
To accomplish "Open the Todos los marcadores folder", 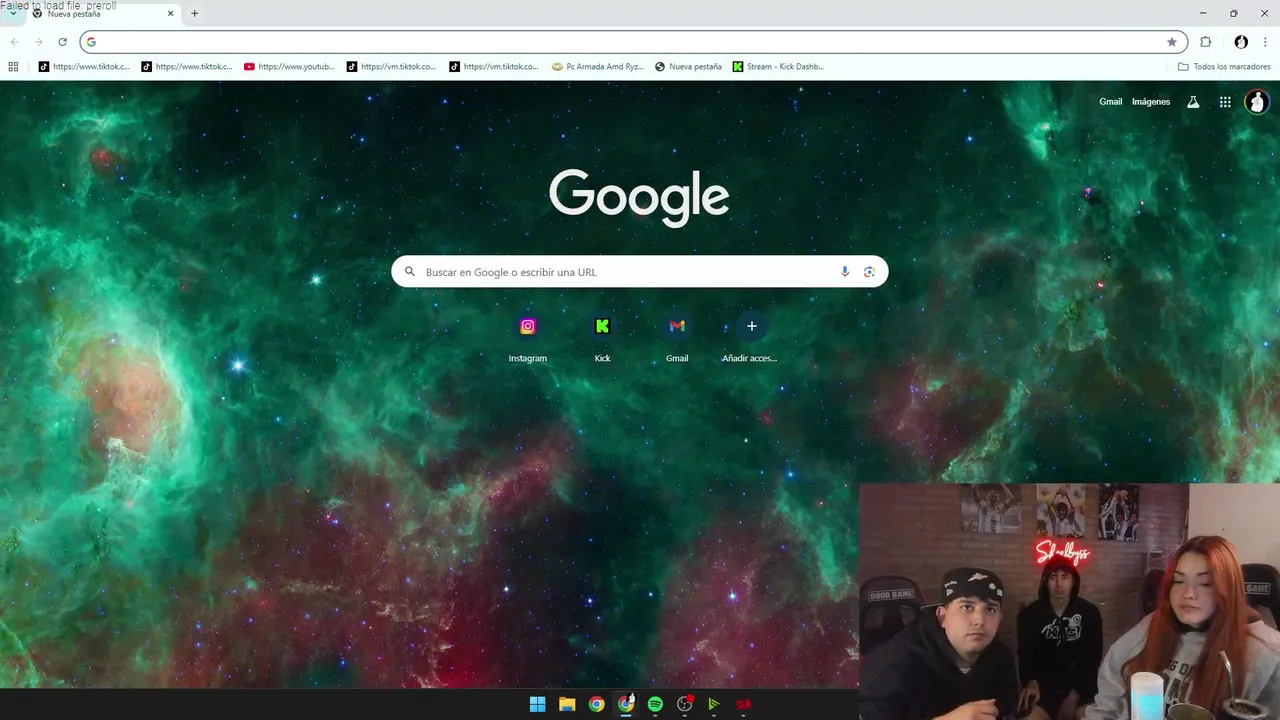I will tap(1224, 67).
